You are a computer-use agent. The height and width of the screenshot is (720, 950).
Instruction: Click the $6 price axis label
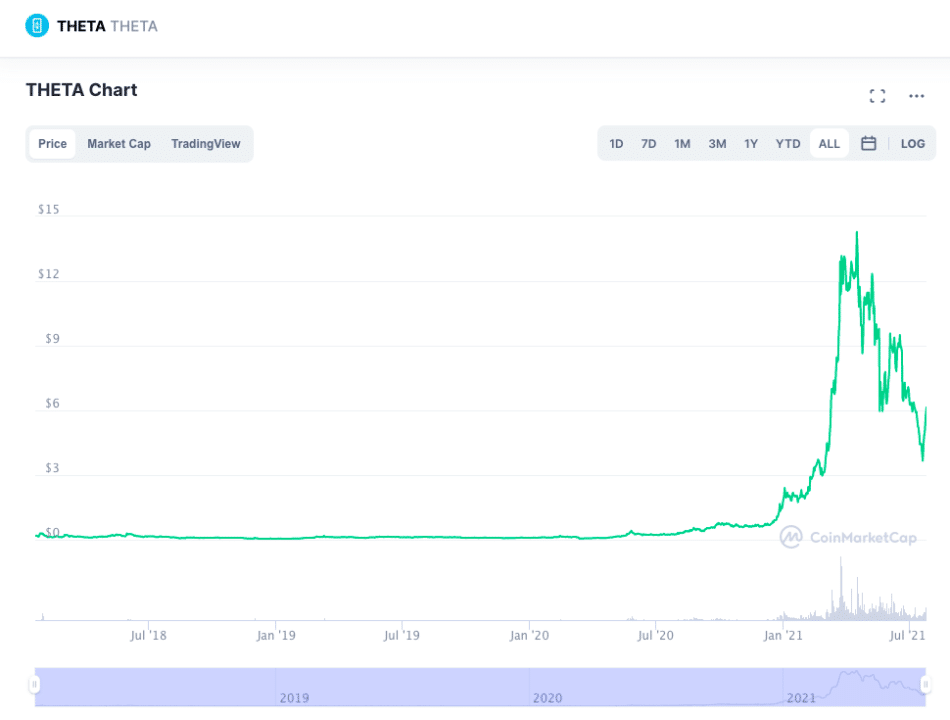coord(52,404)
